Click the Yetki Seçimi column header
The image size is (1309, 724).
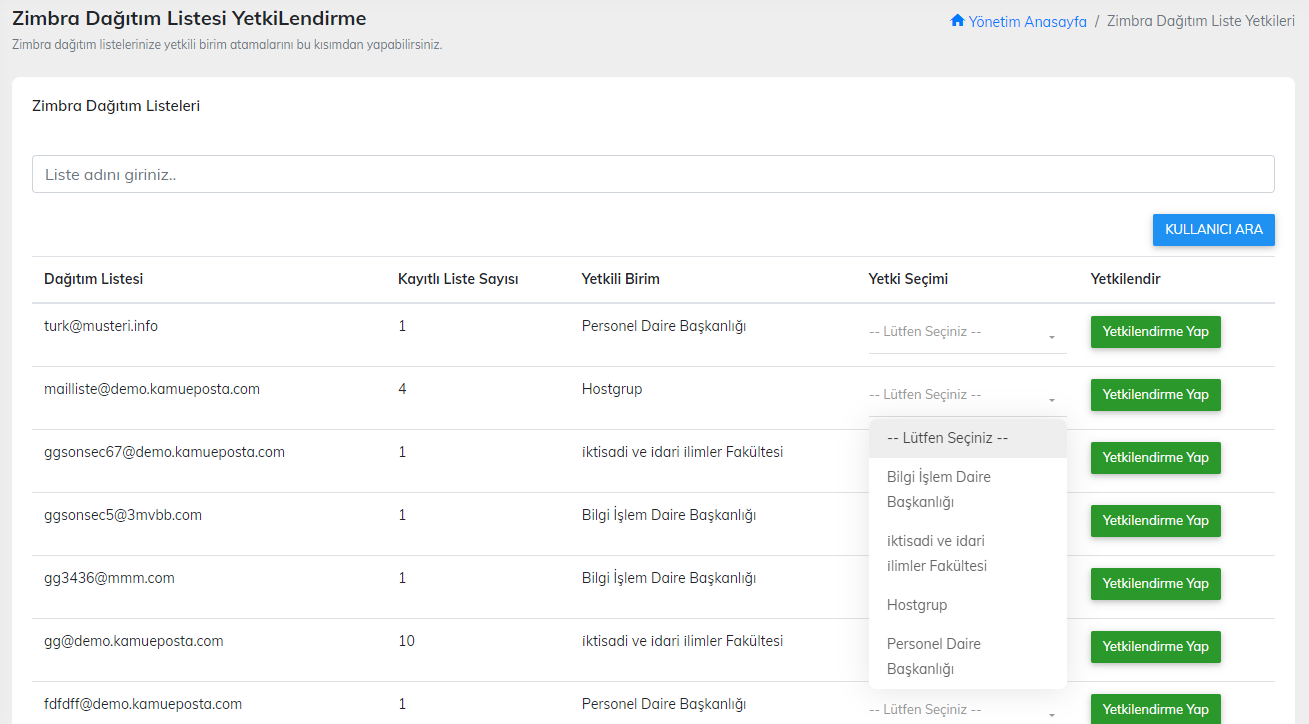908,279
